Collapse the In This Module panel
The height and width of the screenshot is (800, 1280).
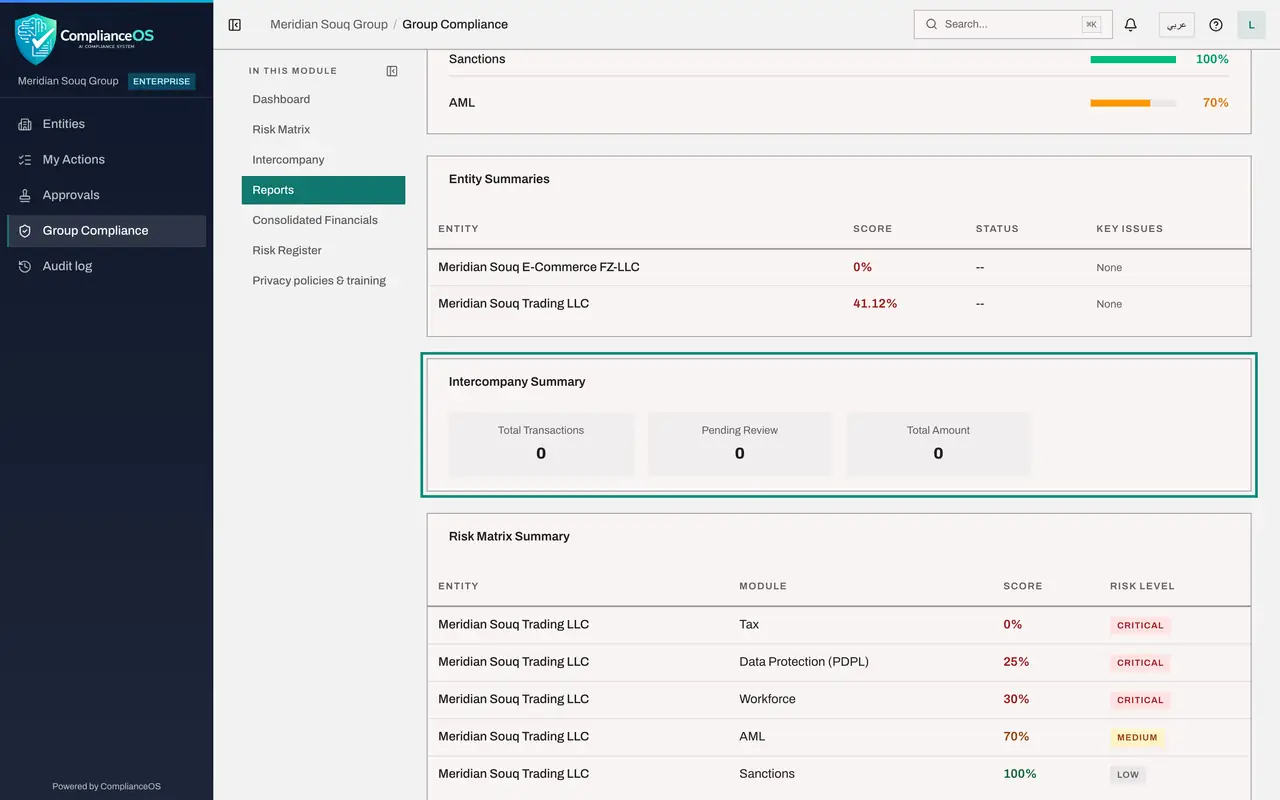(392, 71)
